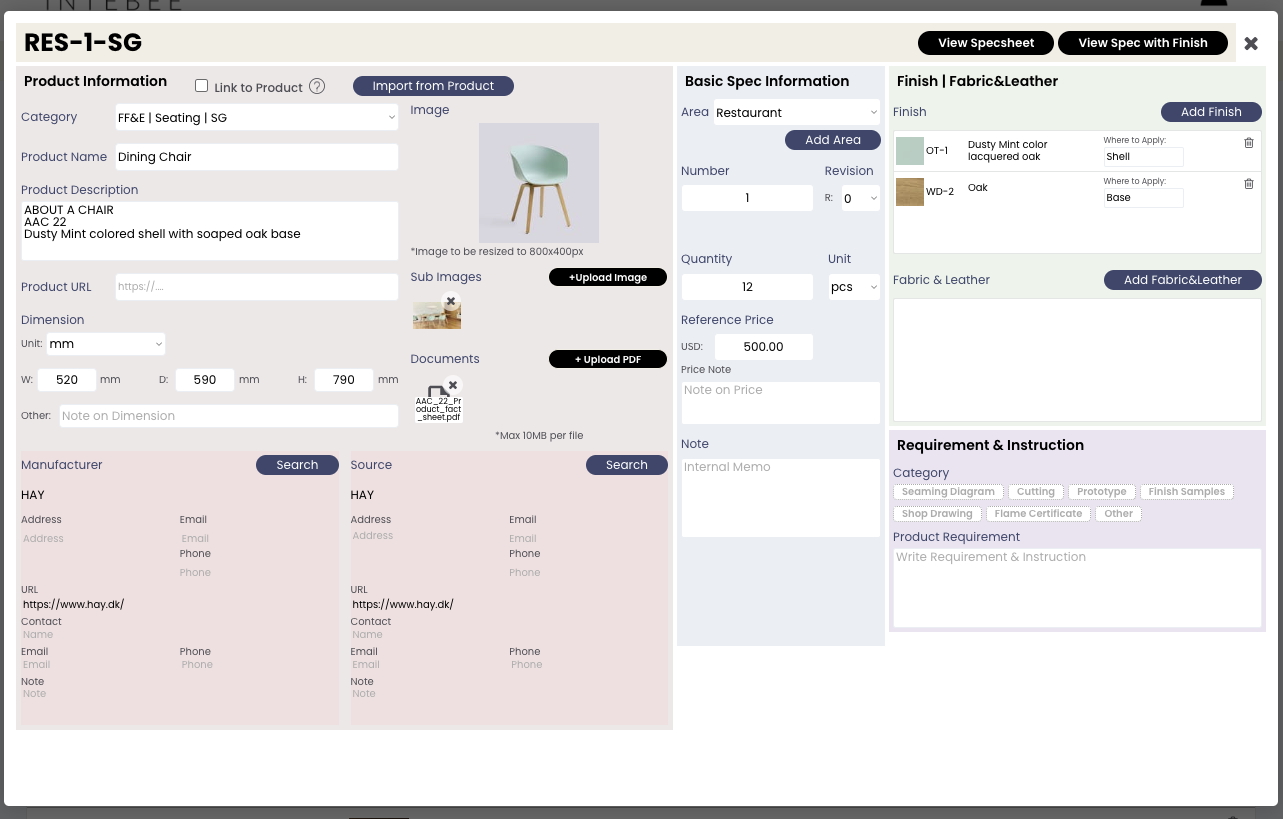Remove the sub image thumbnail
Viewport: 1283px width, 819px height.
click(x=451, y=300)
